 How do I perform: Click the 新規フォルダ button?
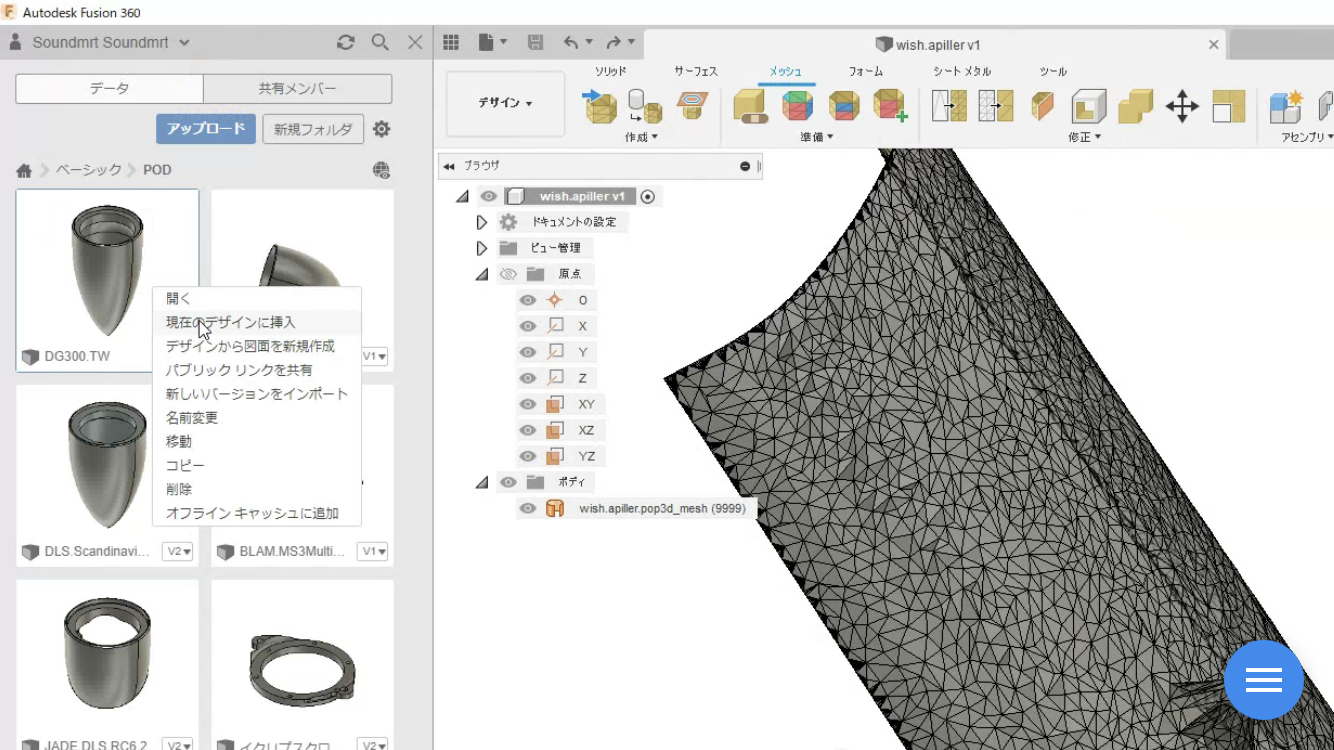313,129
